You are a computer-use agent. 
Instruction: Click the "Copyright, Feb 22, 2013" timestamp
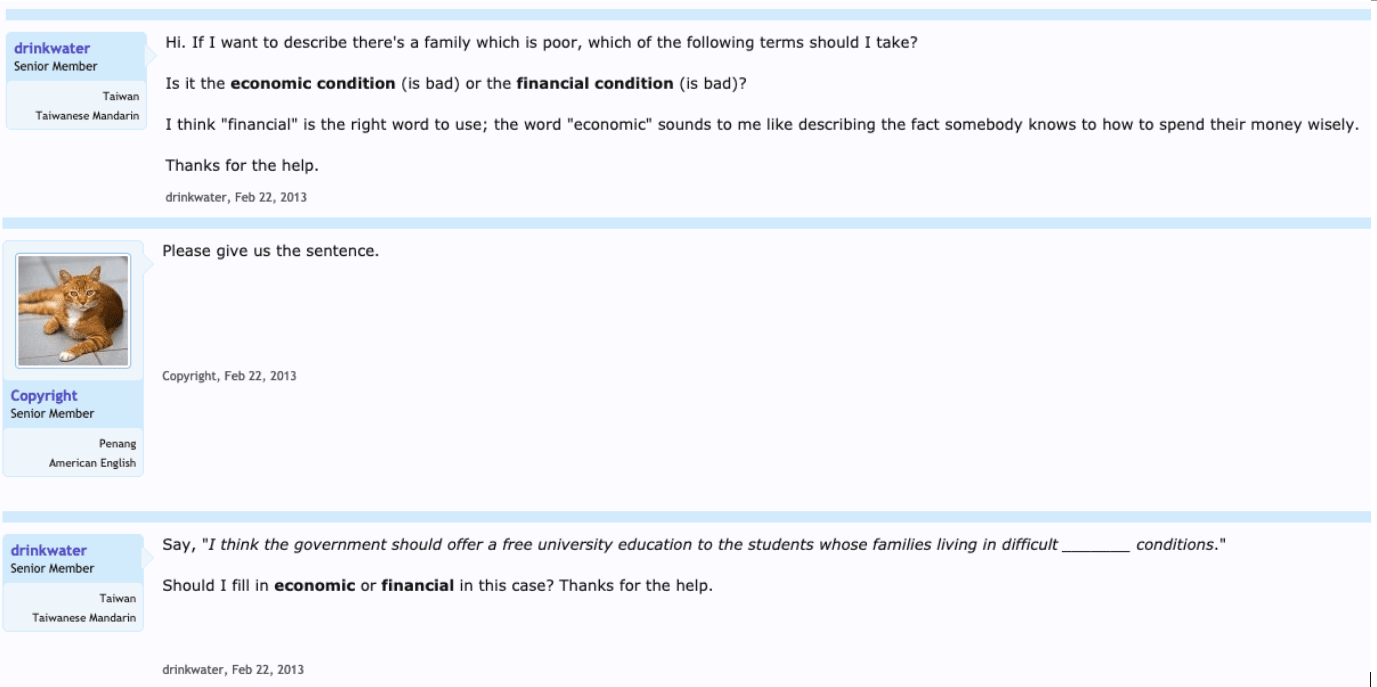229,376
